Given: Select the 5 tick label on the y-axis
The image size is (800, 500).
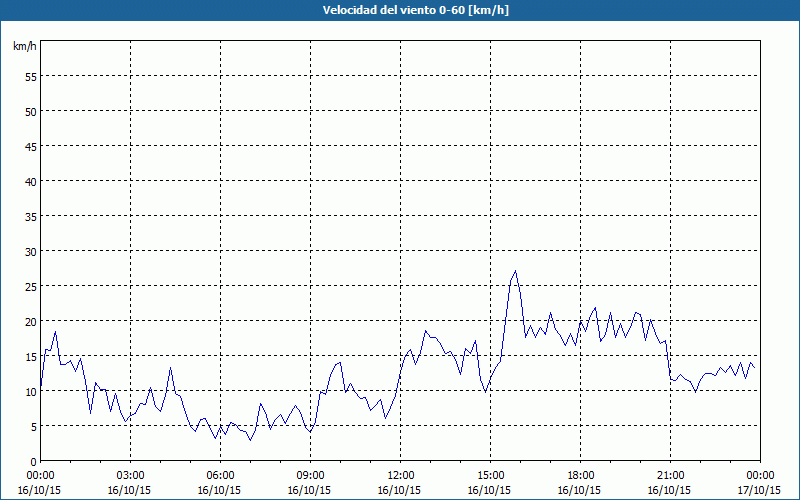Looking at the screenshot, I should (x=33, y=426).
